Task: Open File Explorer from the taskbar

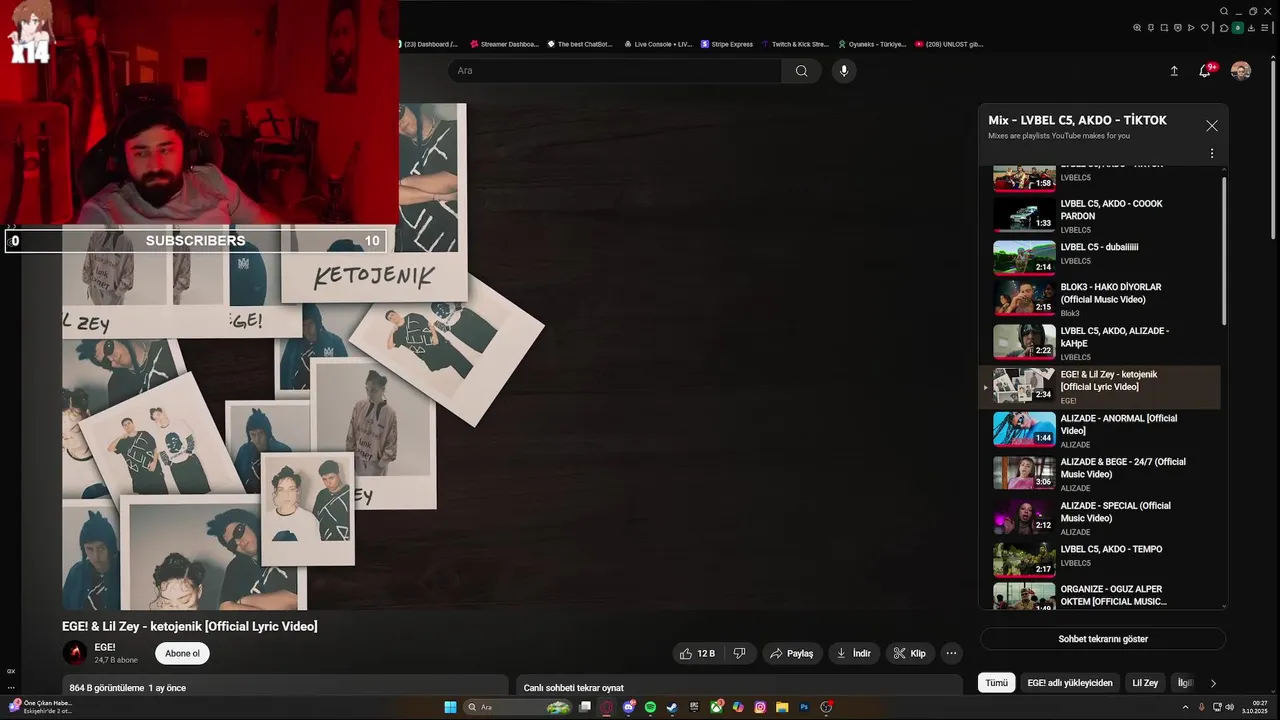Action: click(x=782, y=707)
